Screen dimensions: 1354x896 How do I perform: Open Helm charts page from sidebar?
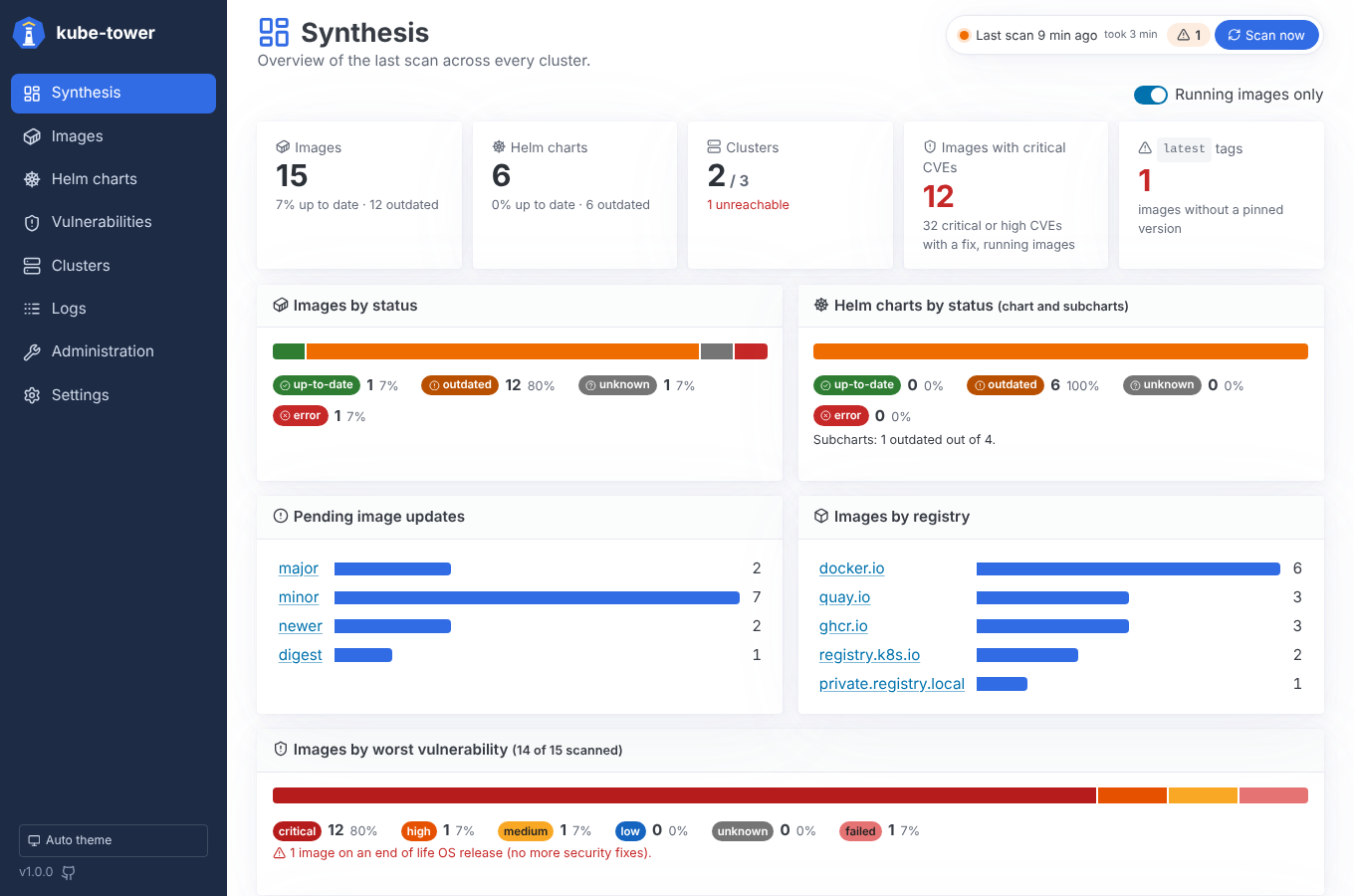point(113,179)
